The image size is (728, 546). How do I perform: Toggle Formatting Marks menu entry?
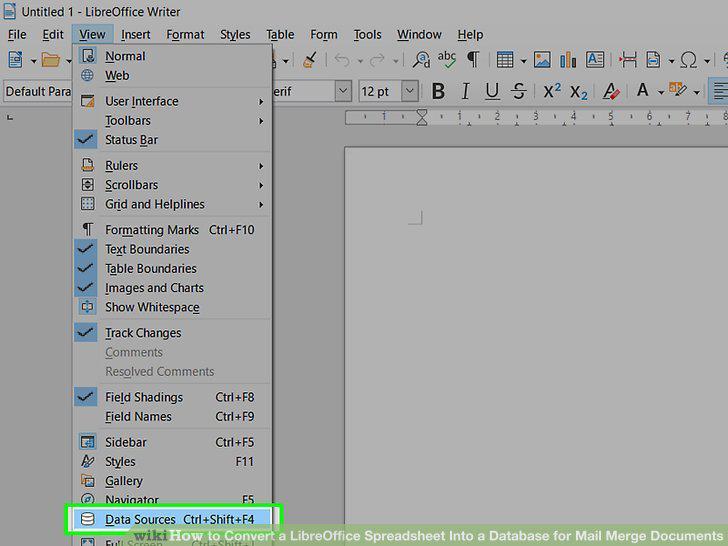[172, 230]
